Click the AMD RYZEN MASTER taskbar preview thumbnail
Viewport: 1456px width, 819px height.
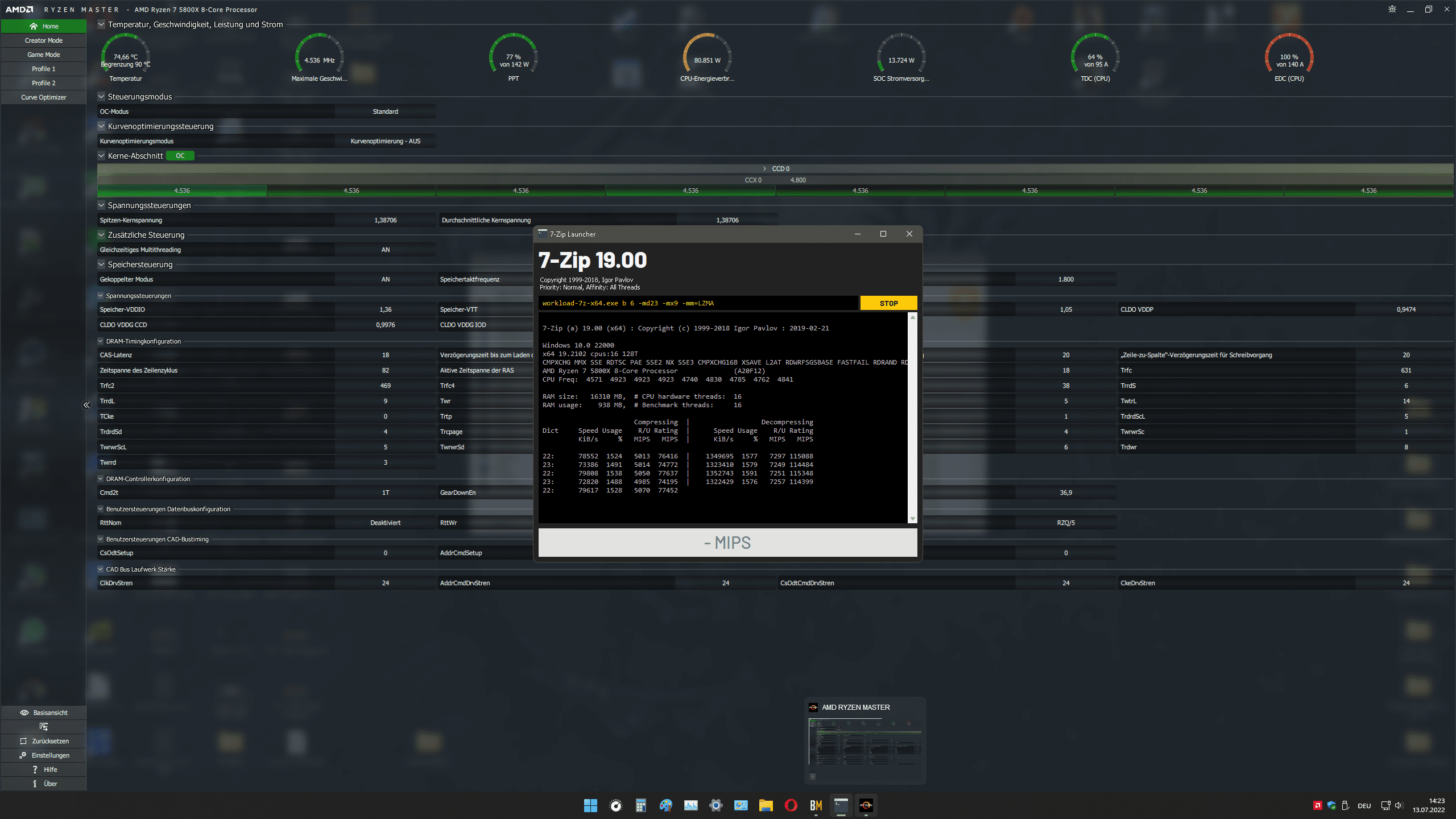pos(865,742)
